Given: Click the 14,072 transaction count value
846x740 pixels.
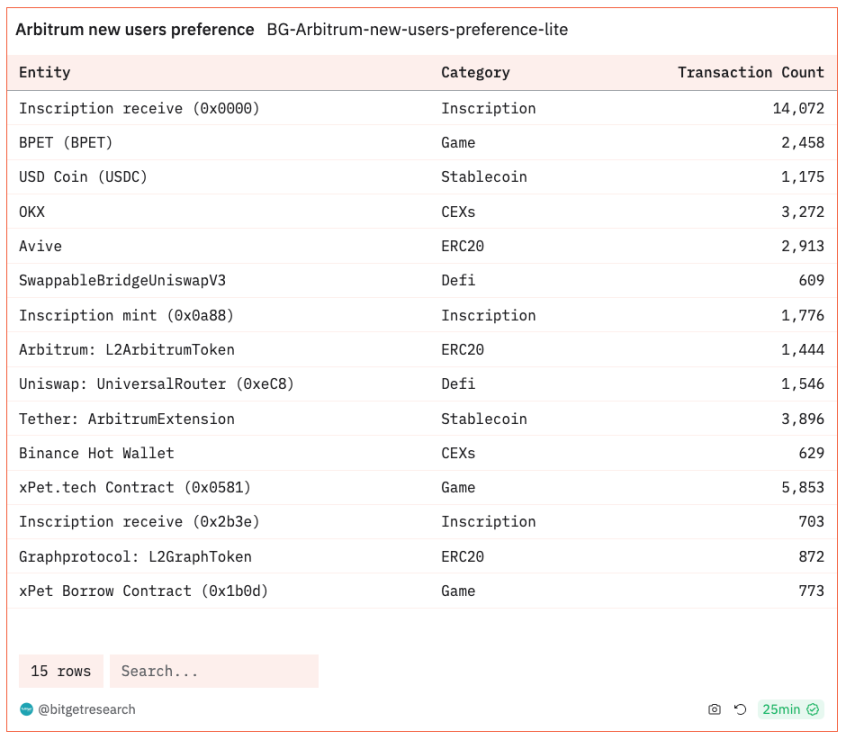Looking at the screenshot, I should (798, 108).
